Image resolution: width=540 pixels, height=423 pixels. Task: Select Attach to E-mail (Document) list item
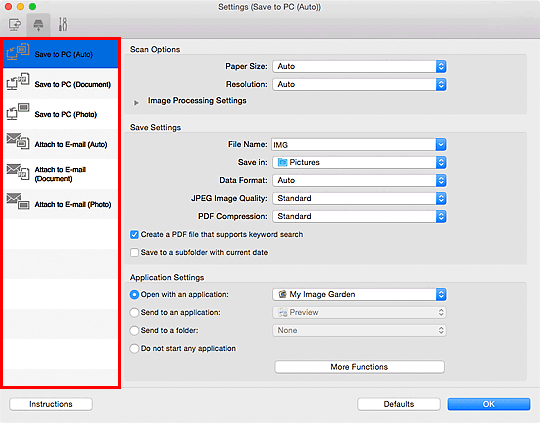click(61, 174)
